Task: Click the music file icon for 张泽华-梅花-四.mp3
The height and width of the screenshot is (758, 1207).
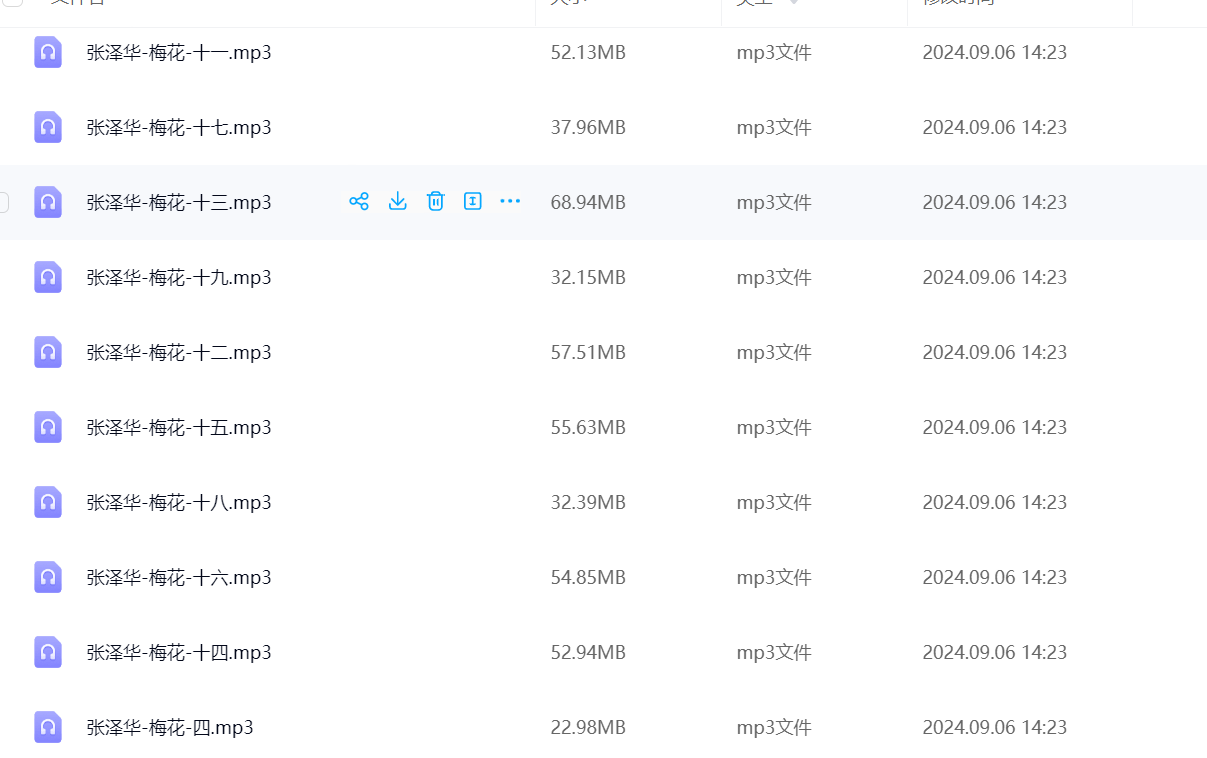Action: (x=48, y=727)
